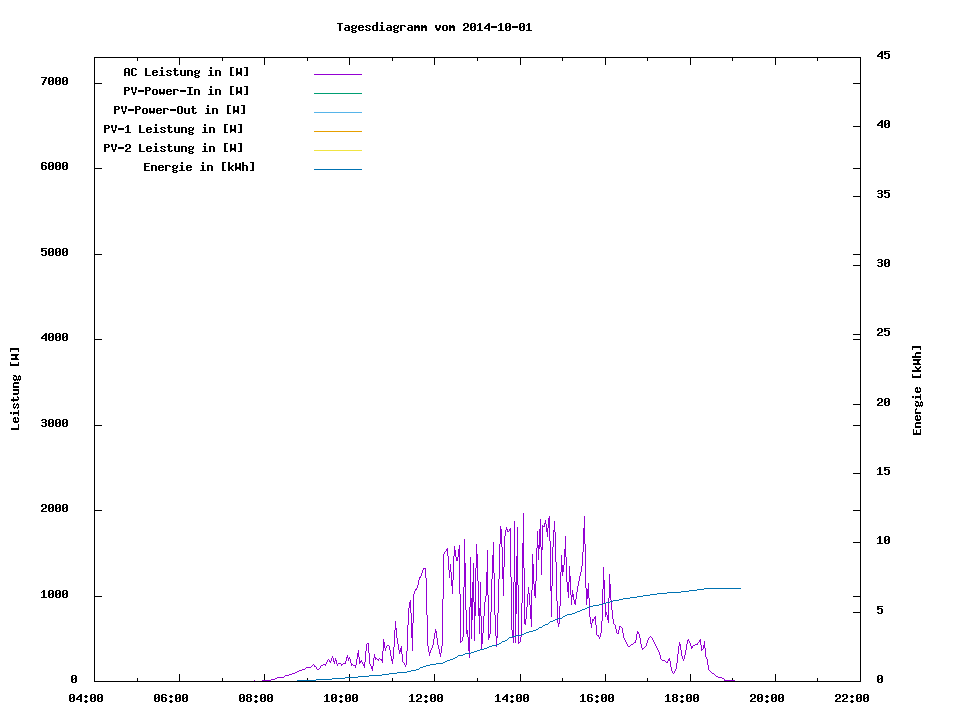Click the purple line sample beside AC Leistung

pyautogui.click(x=337, y=74)
